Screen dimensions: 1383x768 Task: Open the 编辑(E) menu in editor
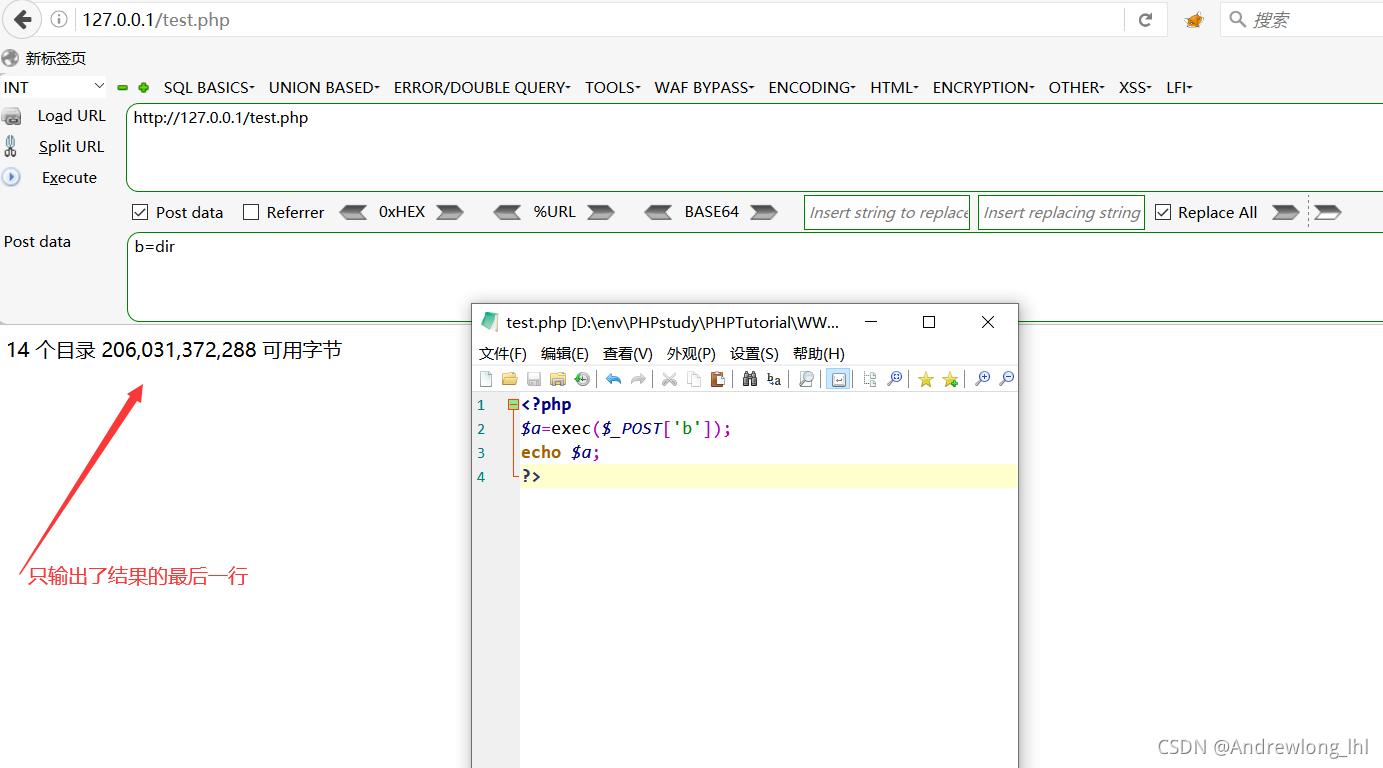[565, 354]
